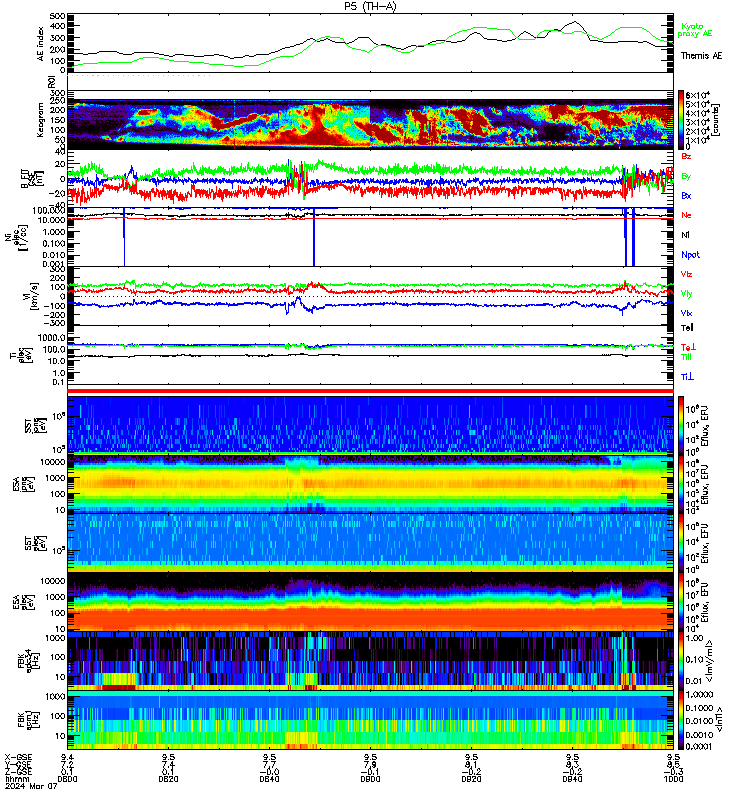Screen dimensions: 750x800
Task: Click the 0900 time tick label
Action: 370,779
